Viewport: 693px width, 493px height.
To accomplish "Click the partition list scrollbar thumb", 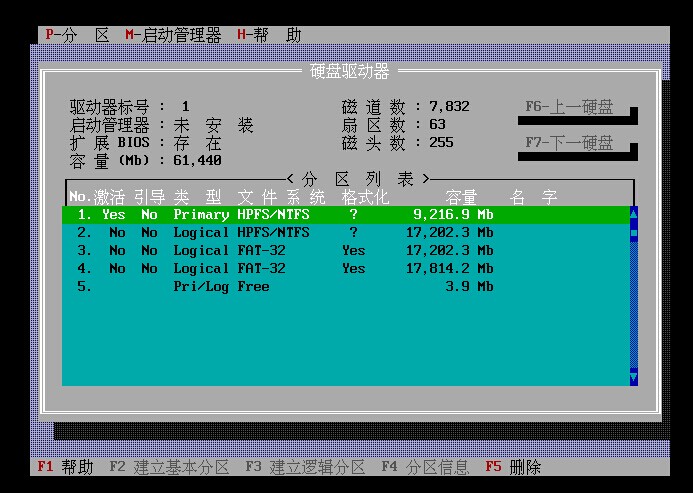I will pyautogui.click(x=634, y=233).
